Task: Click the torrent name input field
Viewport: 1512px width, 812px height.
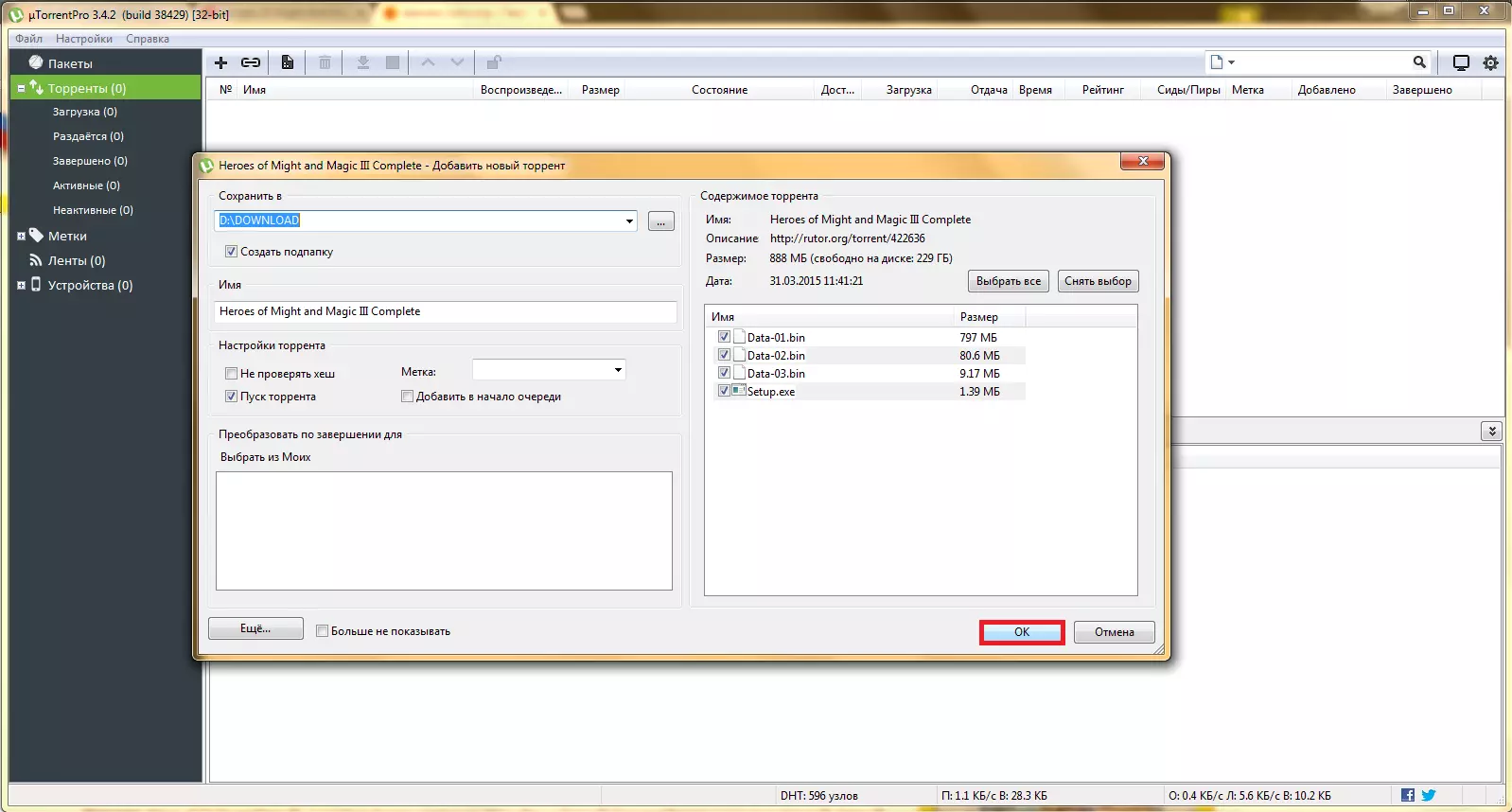Action: [x=446, y=311]
